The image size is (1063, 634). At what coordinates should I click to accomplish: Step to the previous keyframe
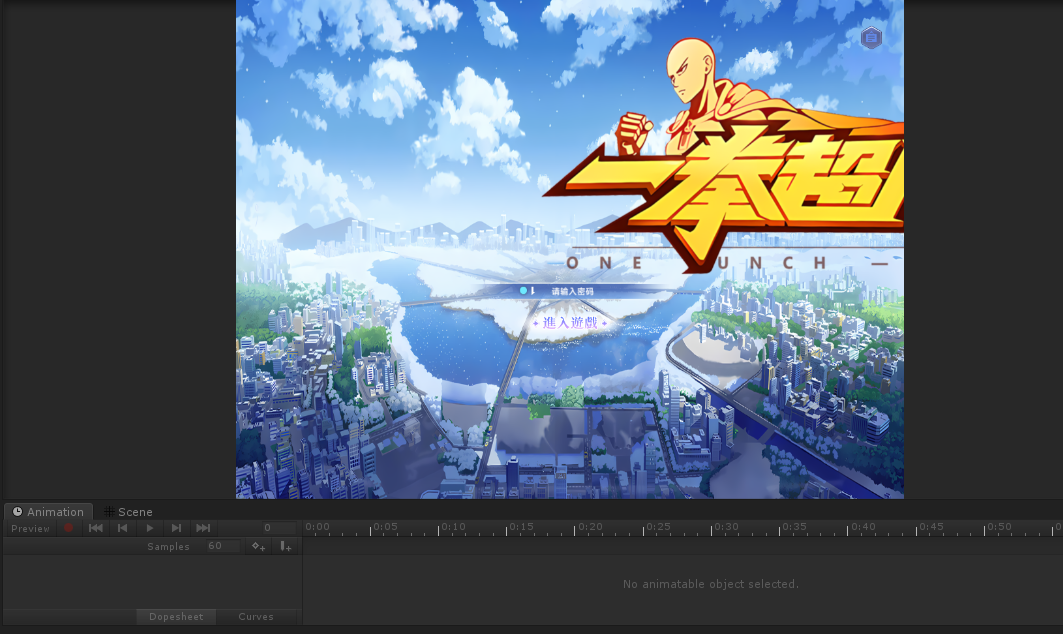[123, 528]
